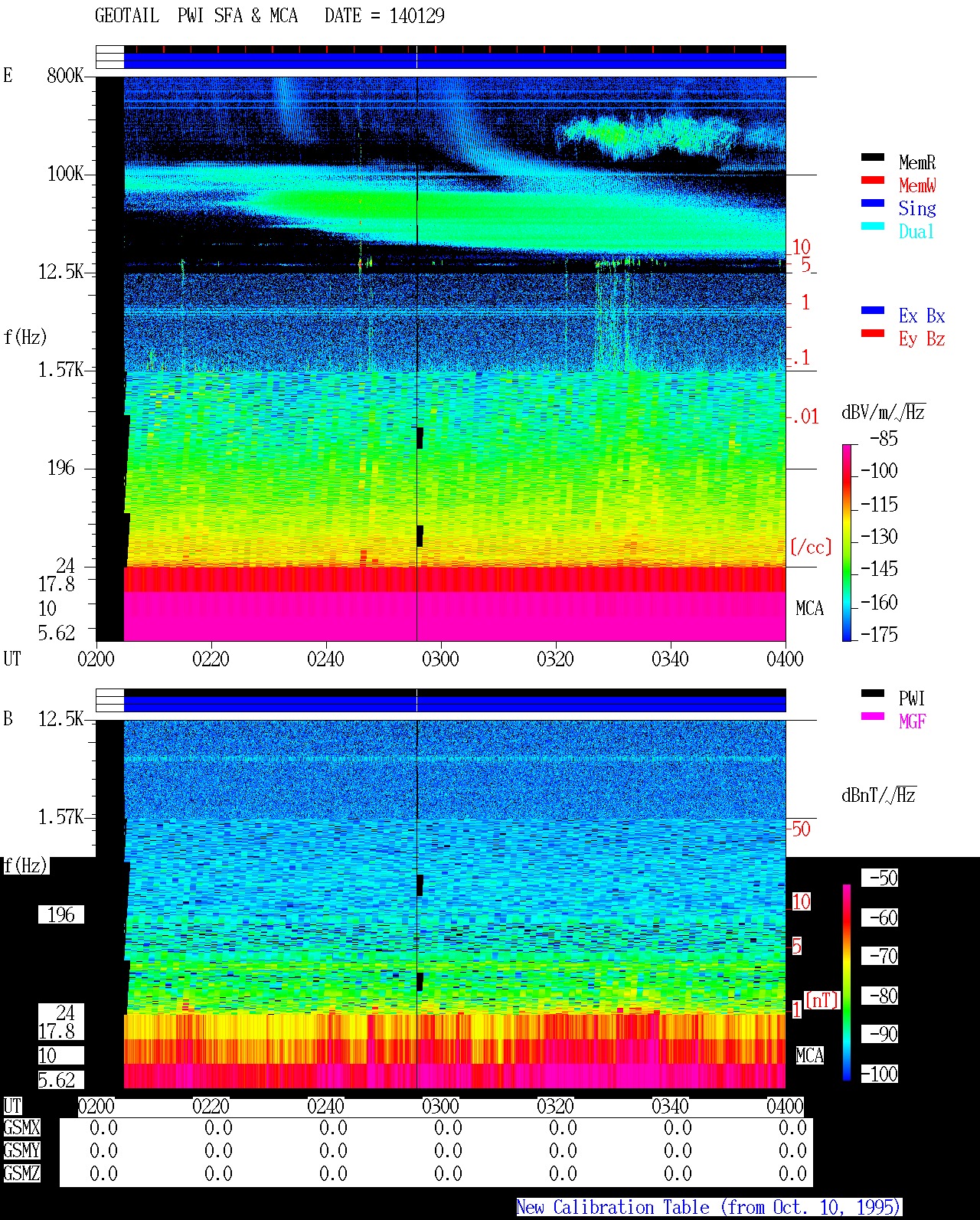Image resolution: width=980 pixels, height=1220 pixels.
Task: Select the -60 color scale value
Action: [x=880, y=917]
